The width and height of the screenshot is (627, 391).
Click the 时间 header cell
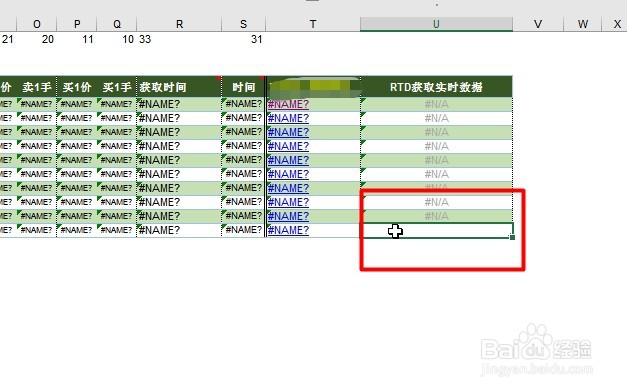(243, 87)
